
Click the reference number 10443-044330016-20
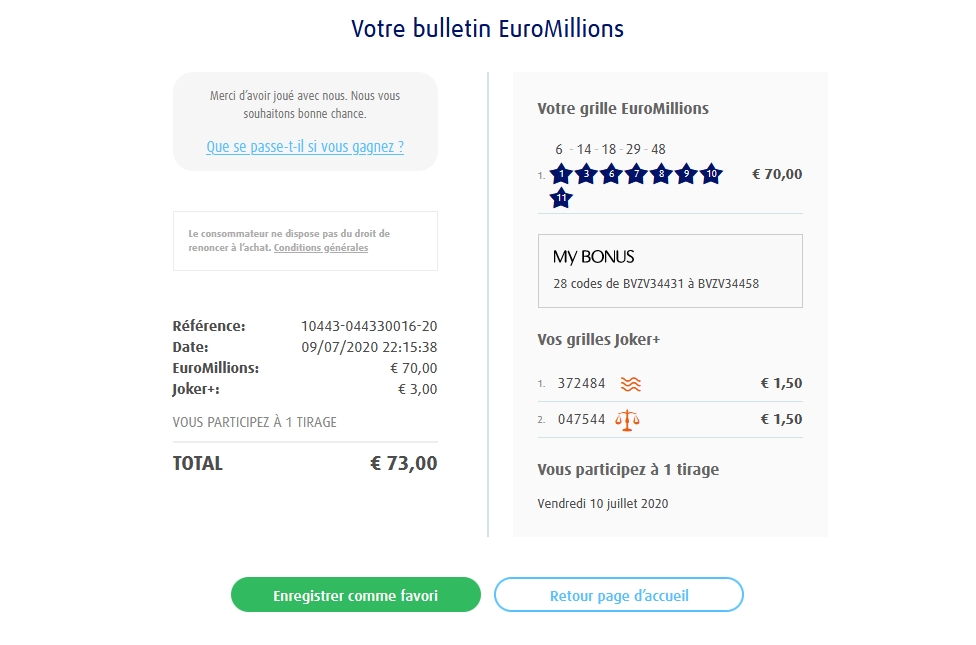click(369, 326)
